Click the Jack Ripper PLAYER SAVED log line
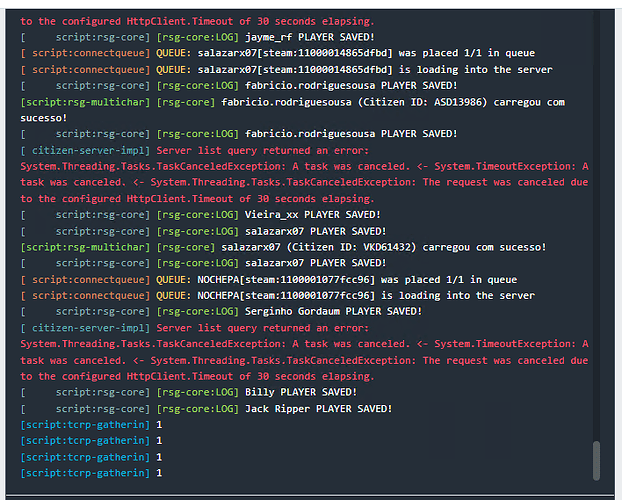Screen dimensions: 622x500 pos(318,408)
